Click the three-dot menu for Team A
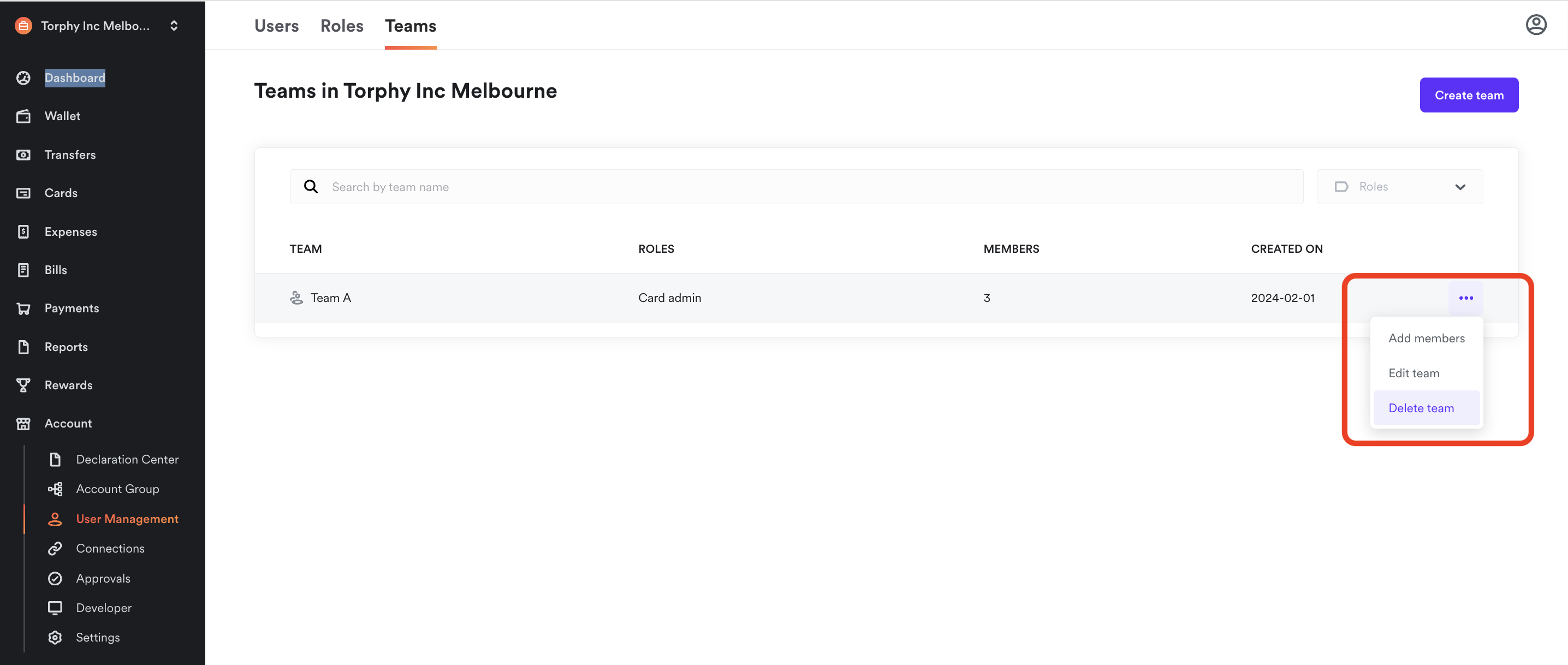 1465,298
